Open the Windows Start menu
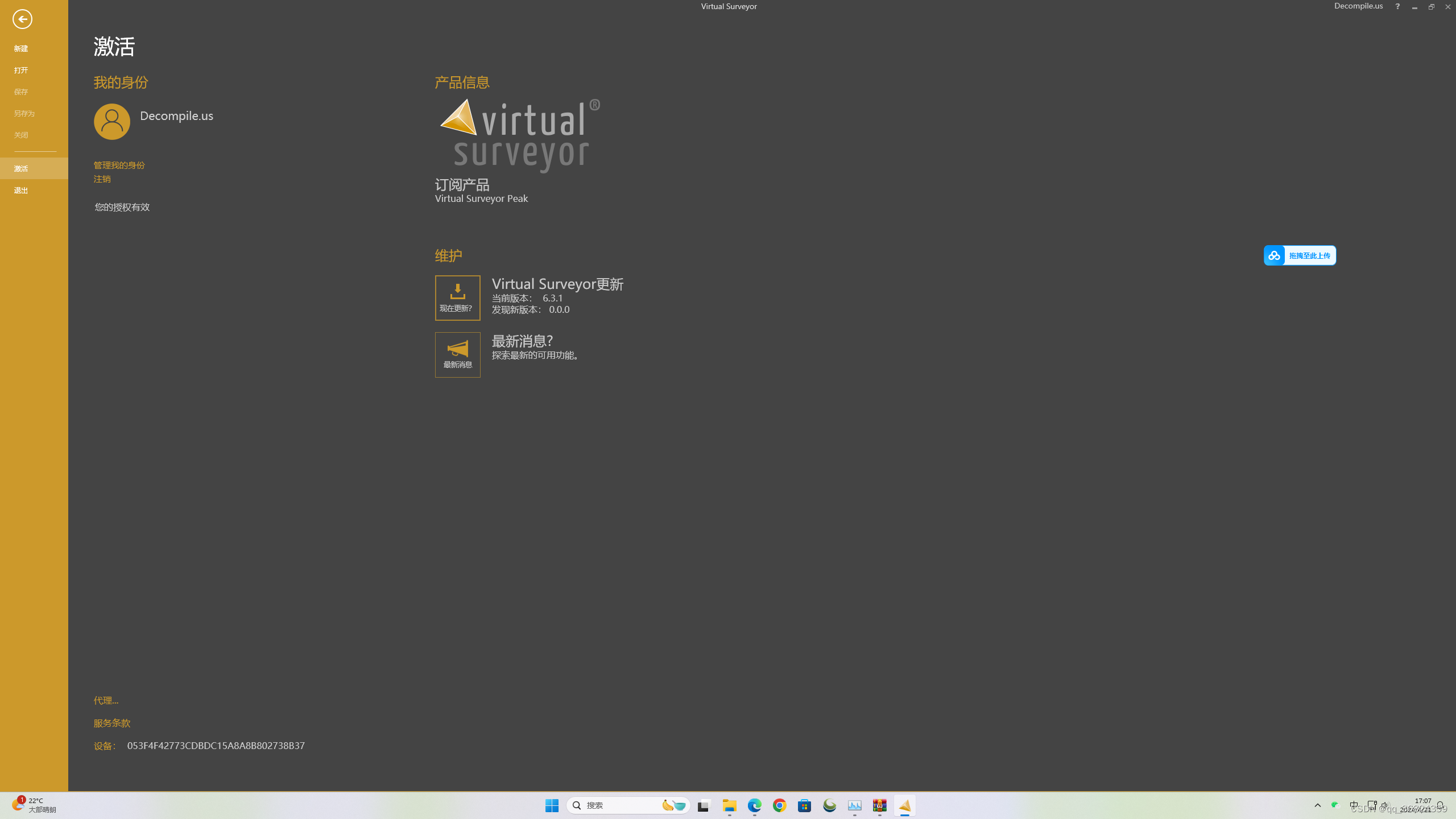This screenshot has width=1456, height=819. pyautogui.click(x=551, y=805)
